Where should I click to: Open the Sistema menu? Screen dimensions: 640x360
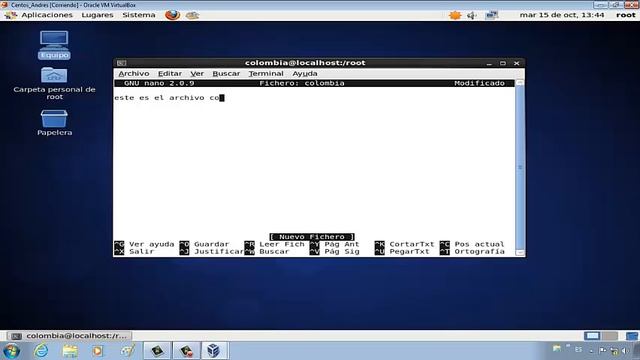tap(139, 15)
